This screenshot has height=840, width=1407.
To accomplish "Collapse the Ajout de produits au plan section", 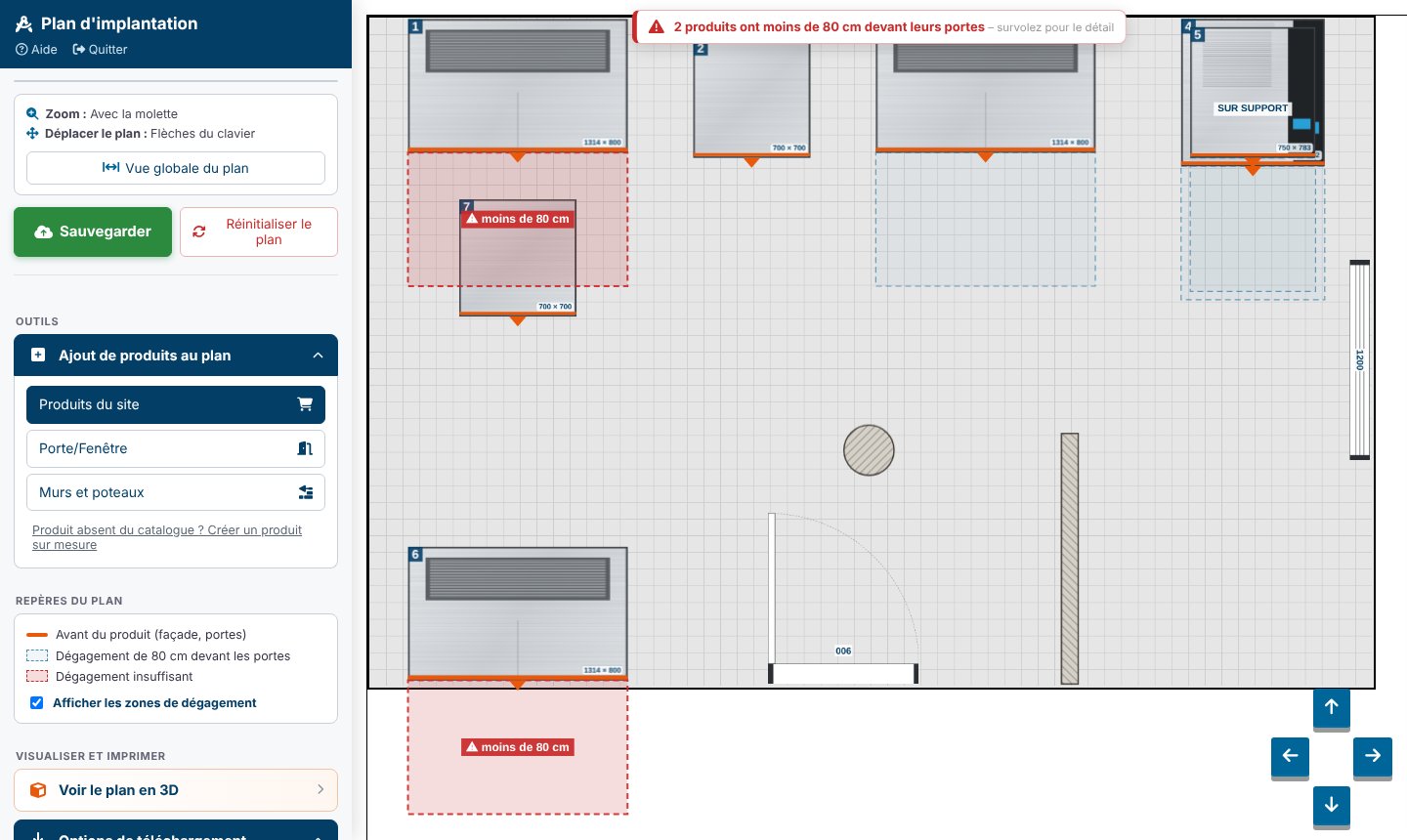I will [318, 356].
